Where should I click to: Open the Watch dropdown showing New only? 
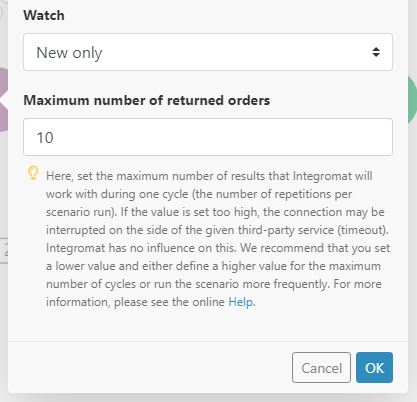point(208,52)
